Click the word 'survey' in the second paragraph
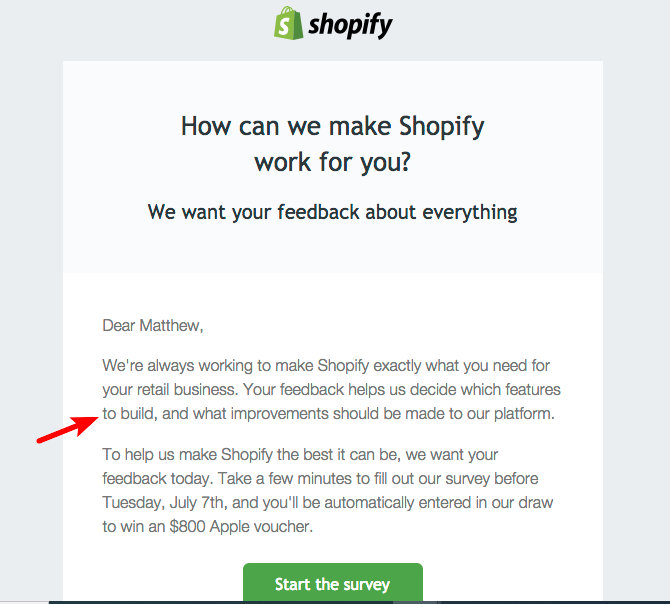The width and height of the screenshot is (670, 604). (467, 479)
